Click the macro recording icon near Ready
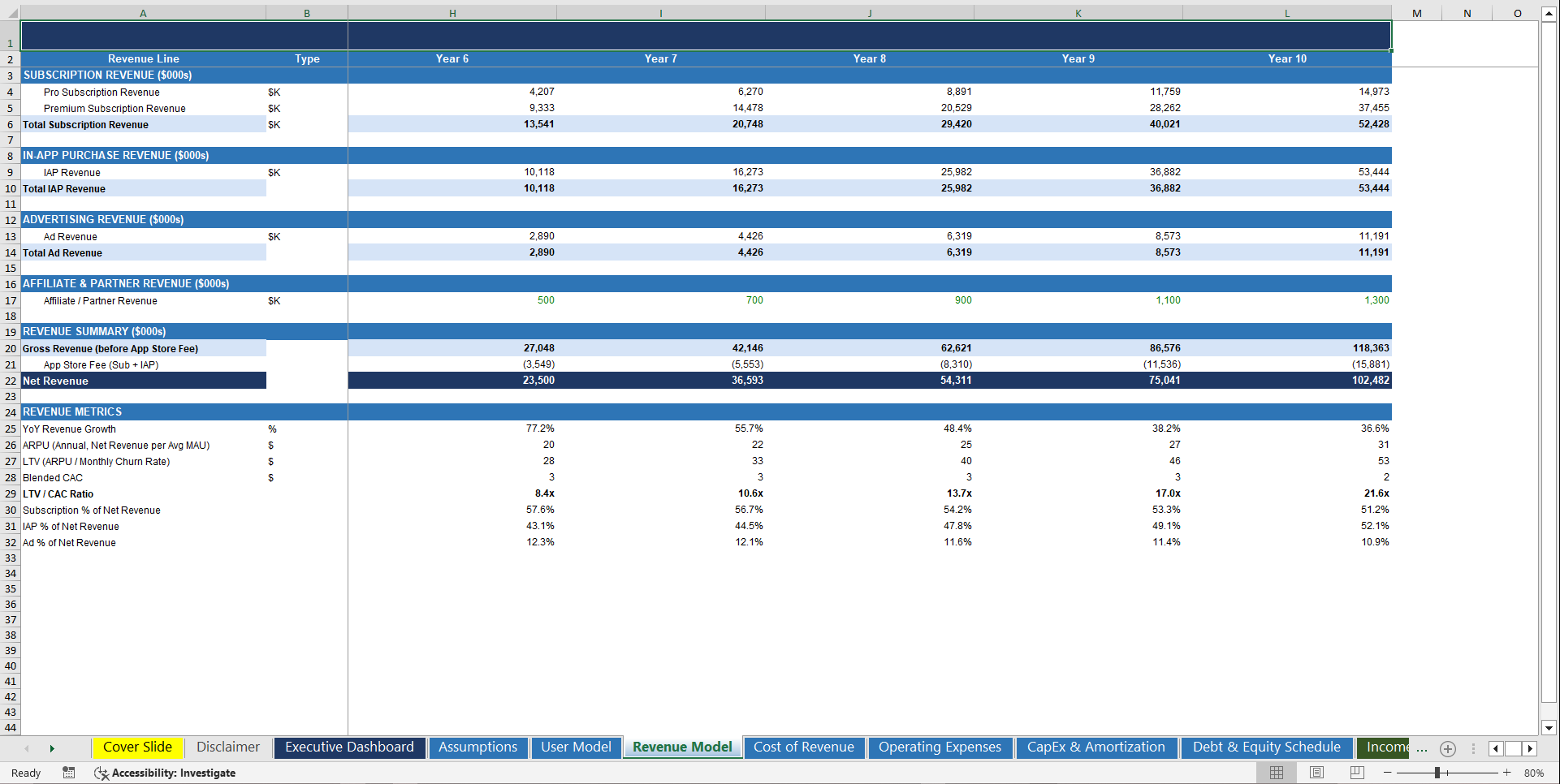The height and width of the screenshot is (784, 1560). 69,773
